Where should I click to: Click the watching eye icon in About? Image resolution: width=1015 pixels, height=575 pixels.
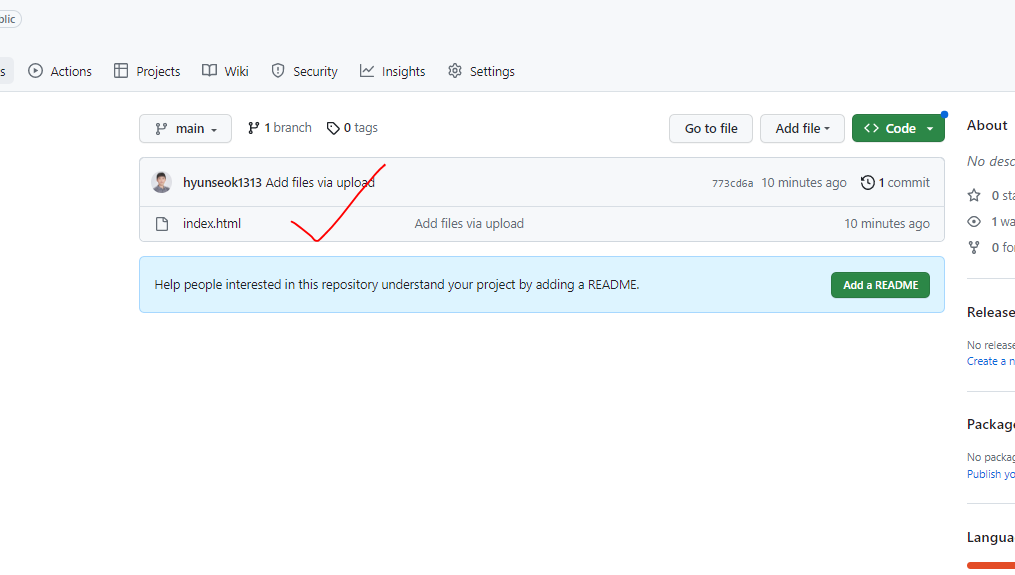tap(974, 221)
